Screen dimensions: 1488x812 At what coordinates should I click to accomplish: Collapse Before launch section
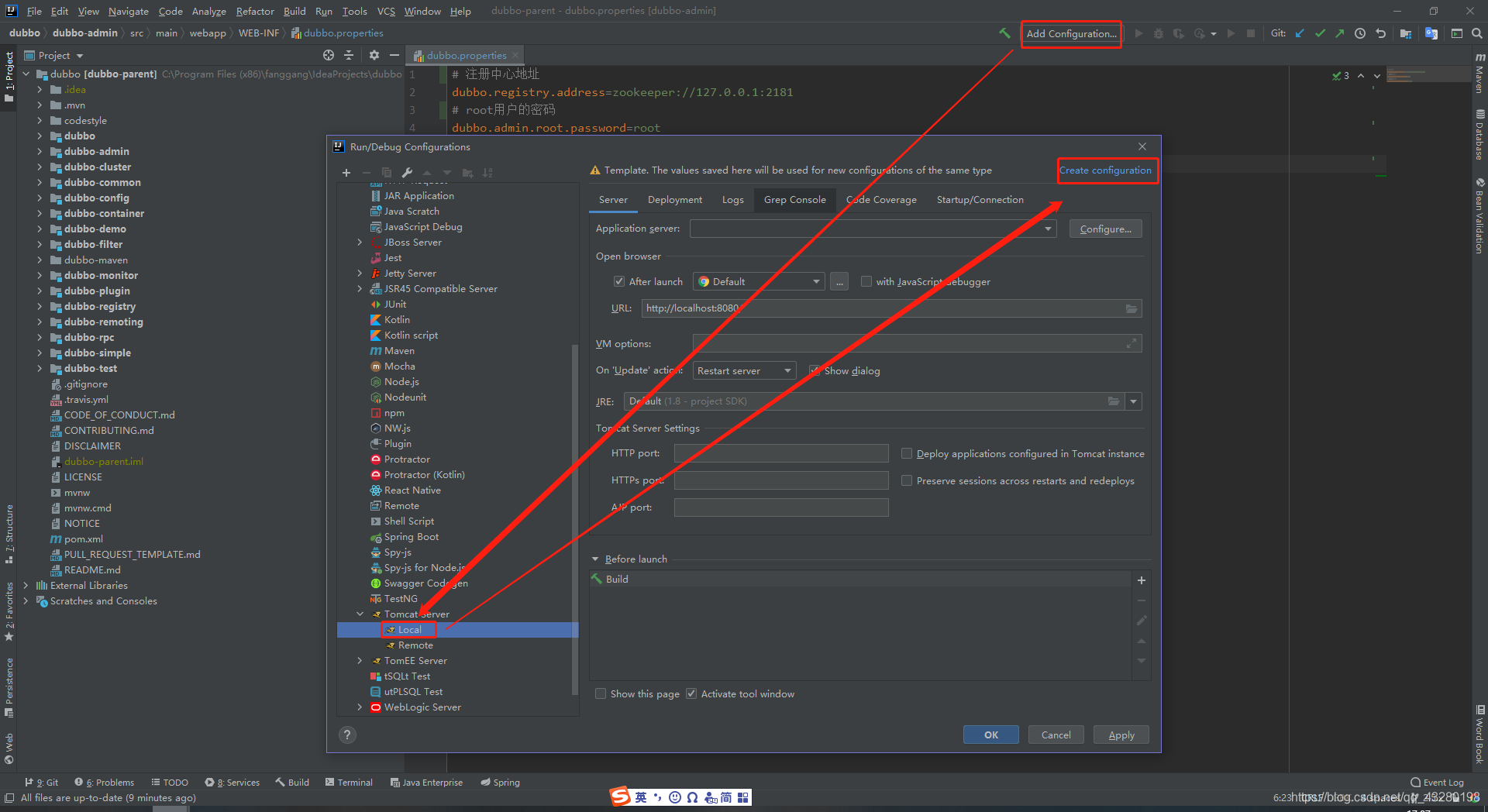click(x=595, y=559)
